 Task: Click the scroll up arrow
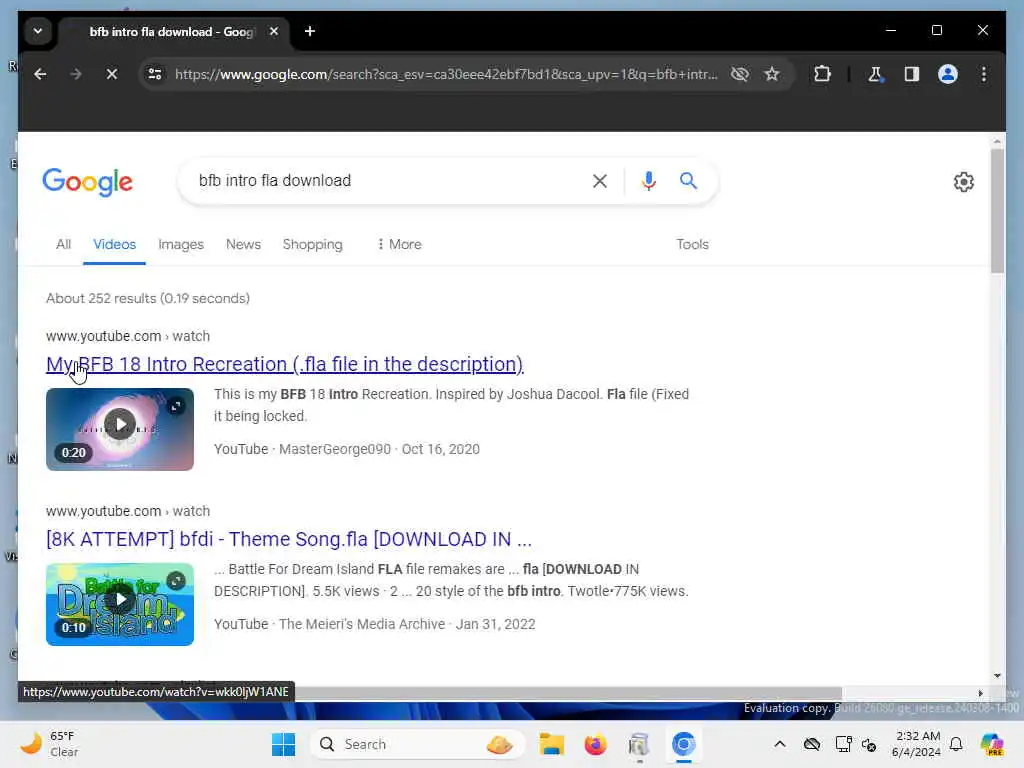[x=997, y=141]
